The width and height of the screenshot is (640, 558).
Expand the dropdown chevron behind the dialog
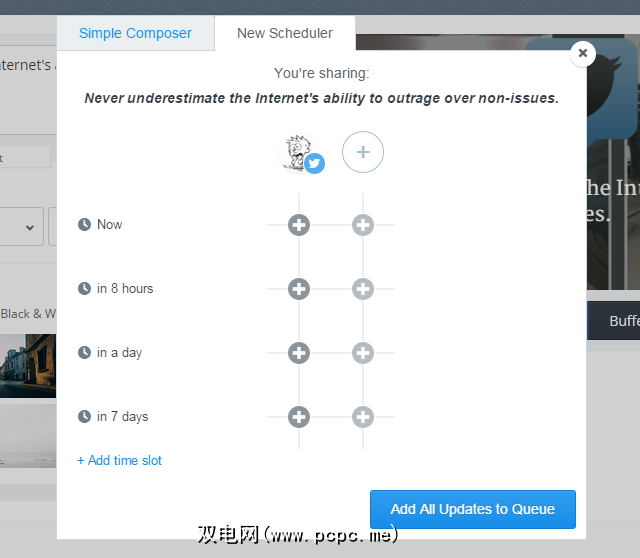pos(30,227)
